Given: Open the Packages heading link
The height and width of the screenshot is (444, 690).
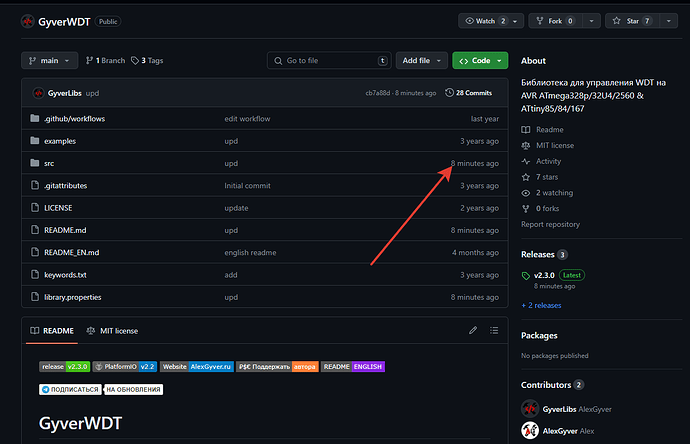Looking at the screenshot, I should coord(539,336).
